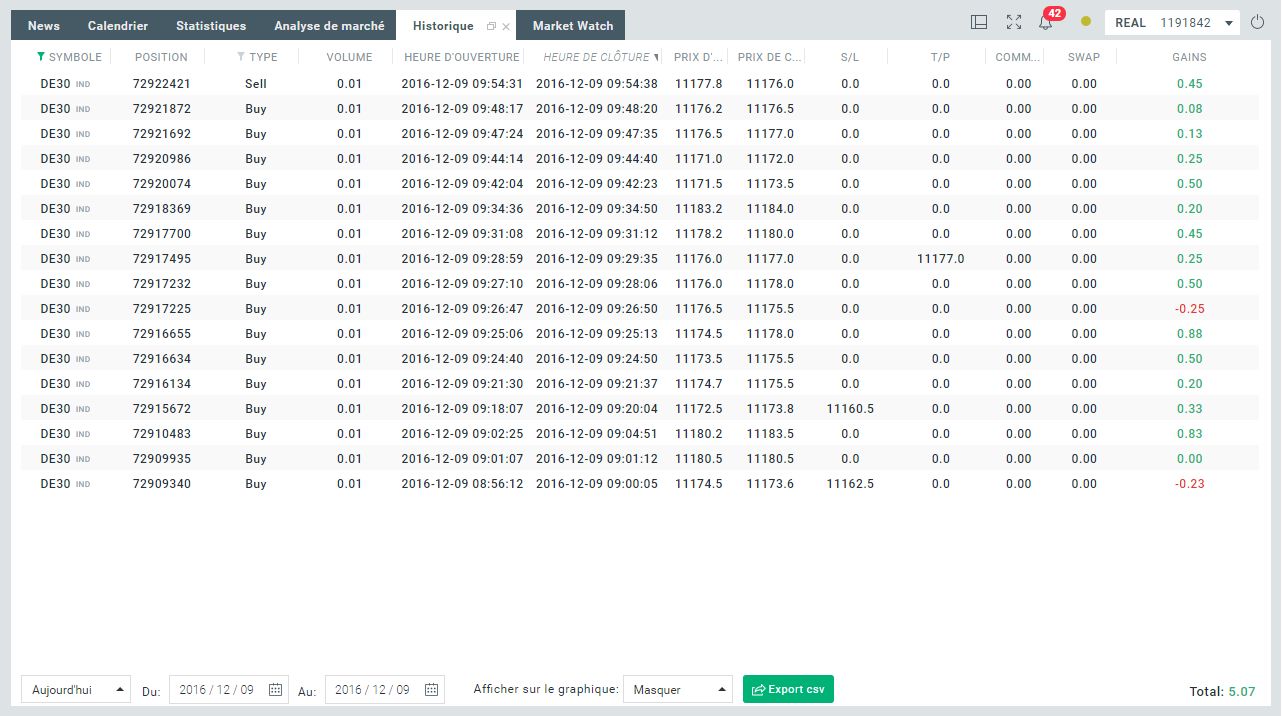Click the layout panel icon
Image resolution: width=1282 pixels, height=716 pixels.
(979, 22)
